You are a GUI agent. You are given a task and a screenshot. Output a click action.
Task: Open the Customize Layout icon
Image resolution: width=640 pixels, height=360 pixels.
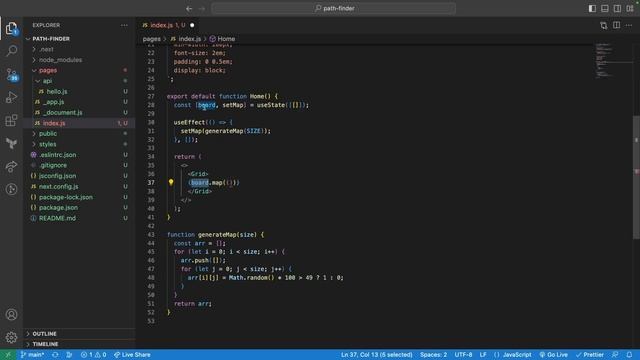coord(630,9)
